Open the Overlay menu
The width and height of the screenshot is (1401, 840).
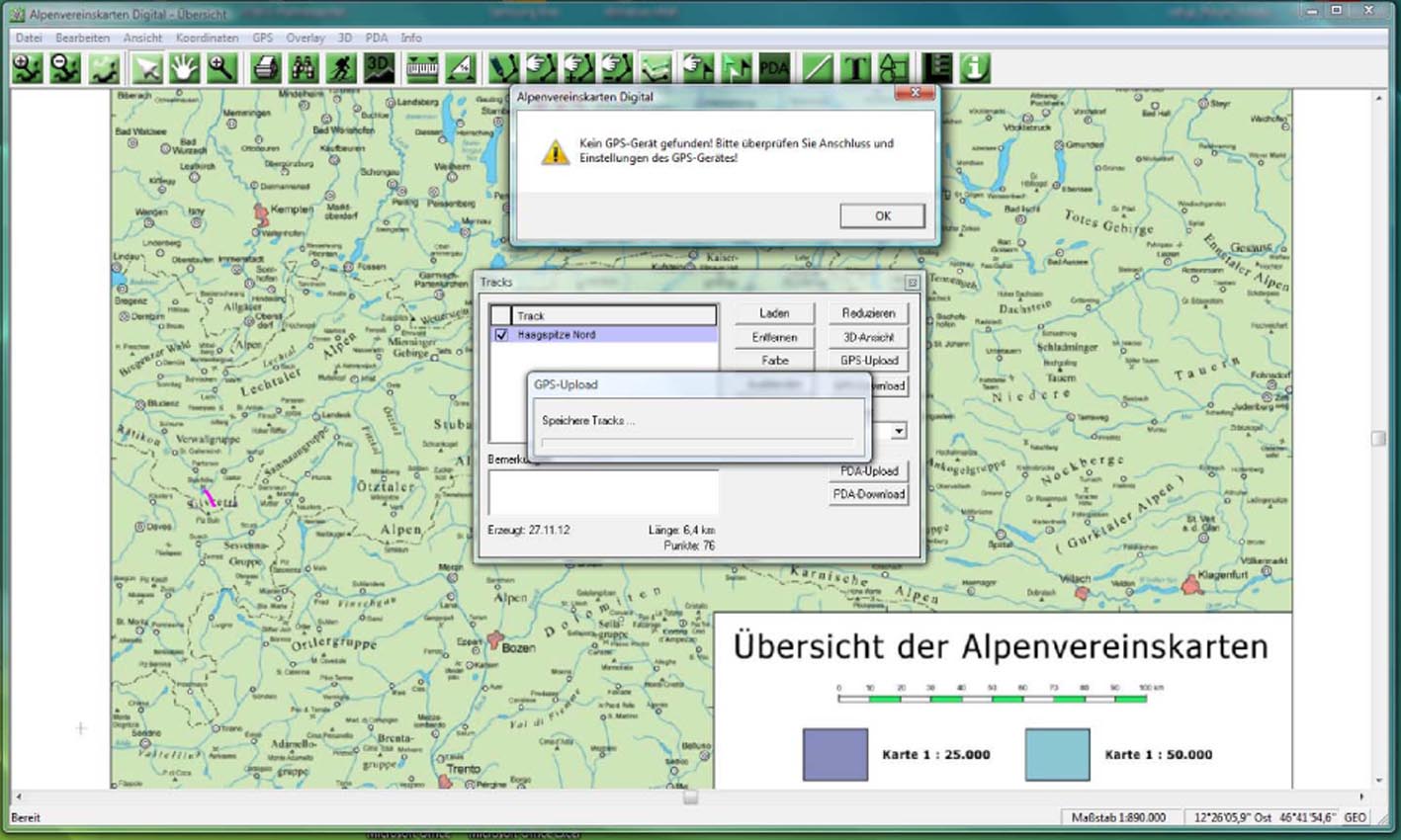[x=306, y=38]
